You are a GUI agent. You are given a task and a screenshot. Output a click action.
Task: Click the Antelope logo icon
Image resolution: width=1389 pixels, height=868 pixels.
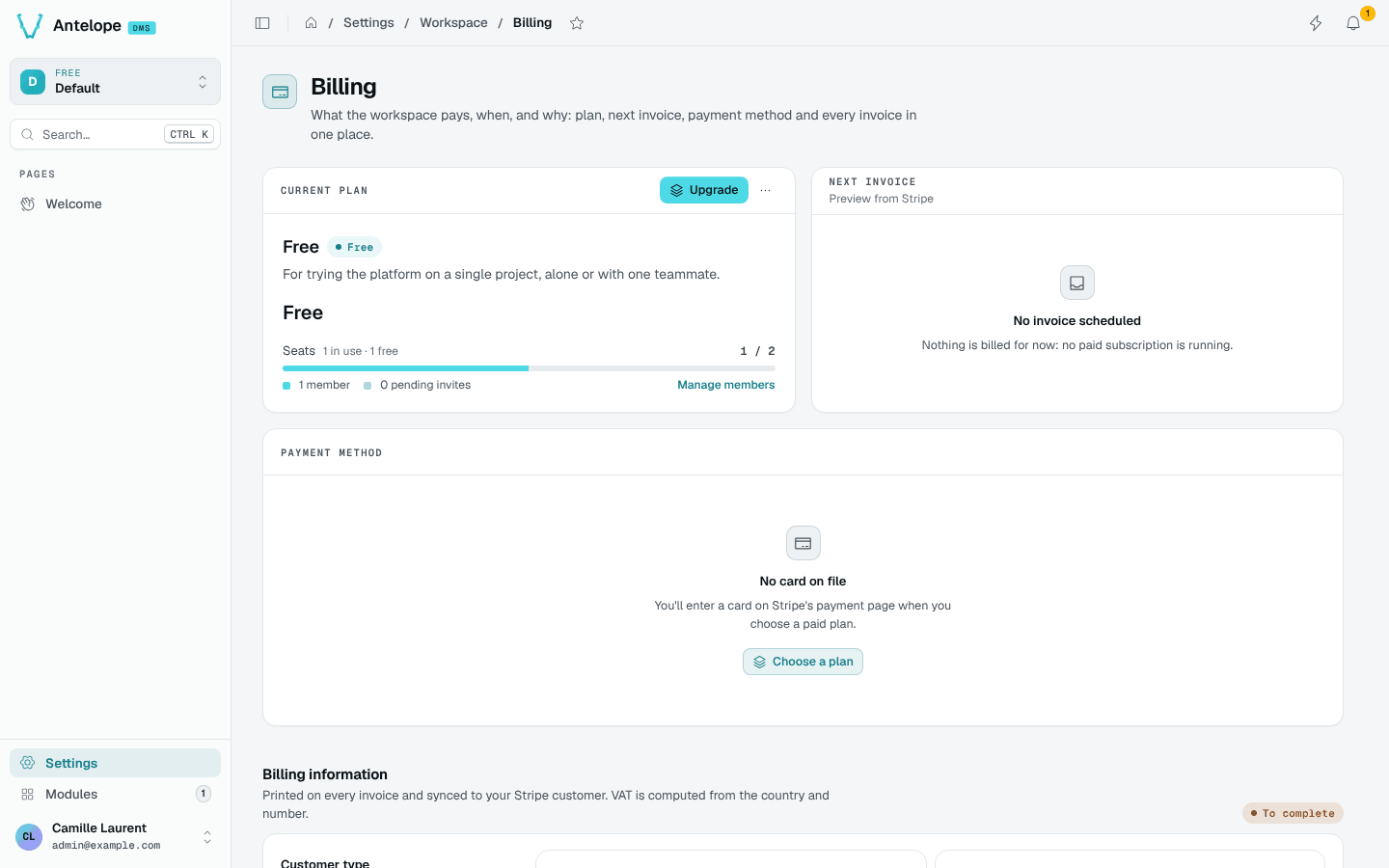click(x=30, y=26)
